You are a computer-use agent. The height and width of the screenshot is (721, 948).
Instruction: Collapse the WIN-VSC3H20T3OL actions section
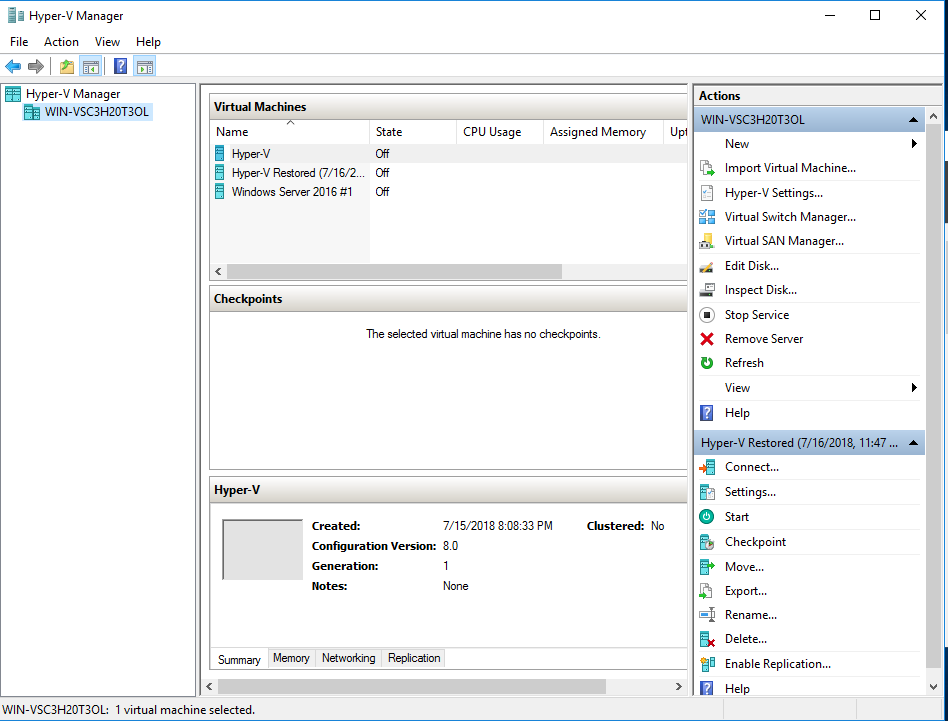914,120
